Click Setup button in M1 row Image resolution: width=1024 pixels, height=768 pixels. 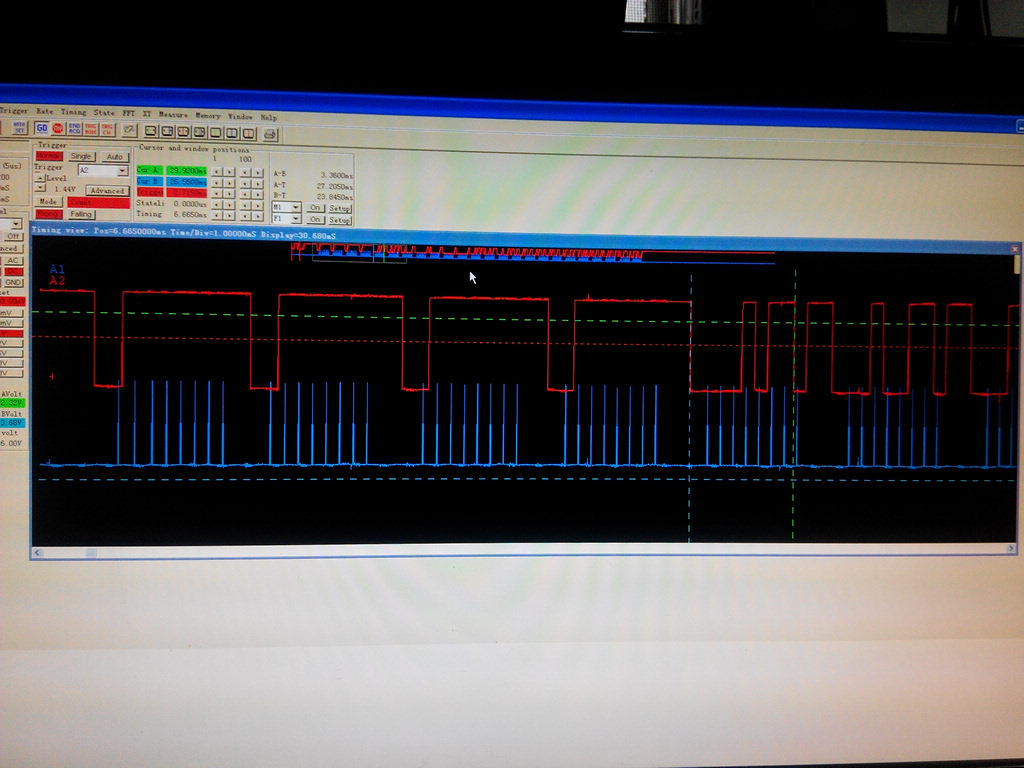click(x=340, y=208)
